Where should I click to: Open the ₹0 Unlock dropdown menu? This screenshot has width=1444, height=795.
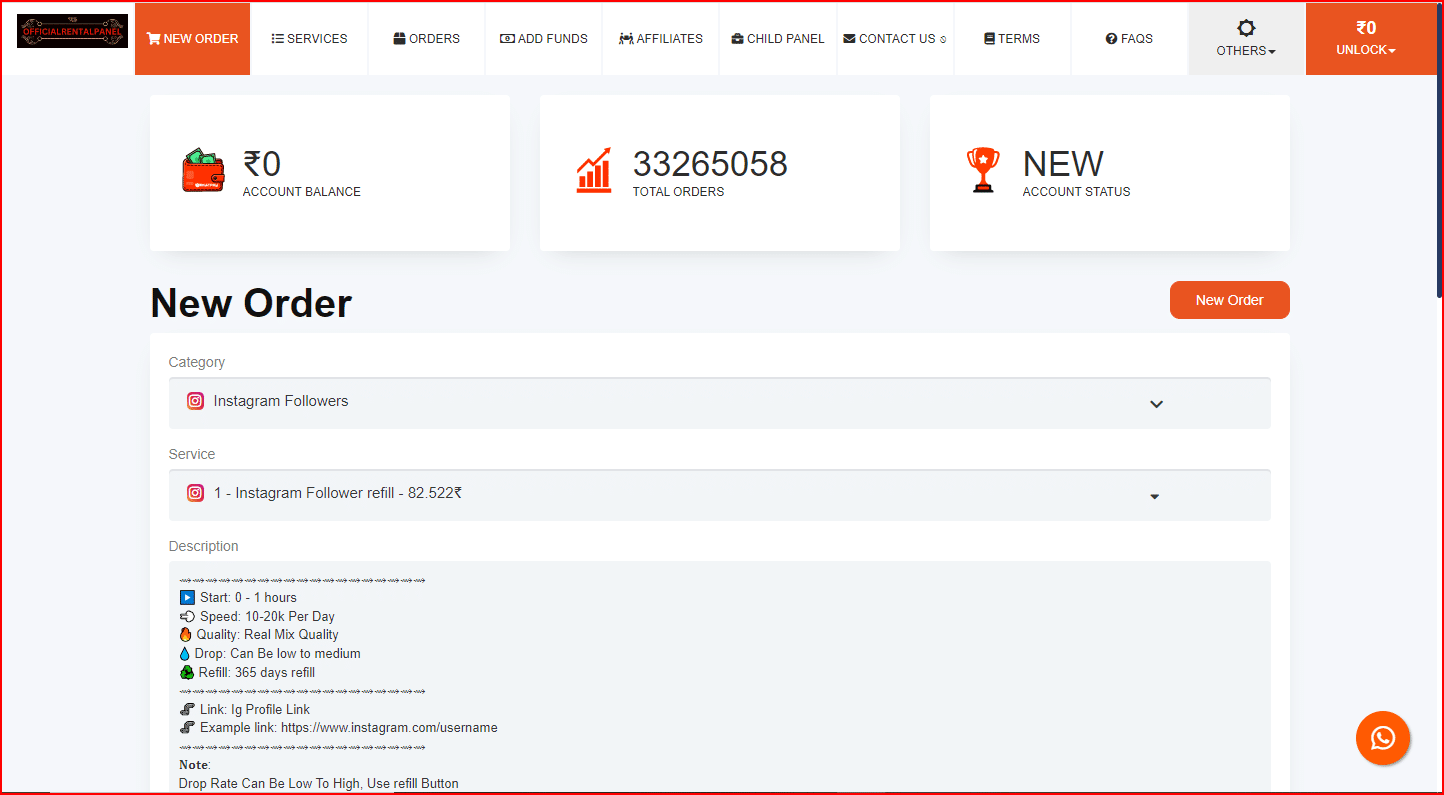[x=1365, y=39]
